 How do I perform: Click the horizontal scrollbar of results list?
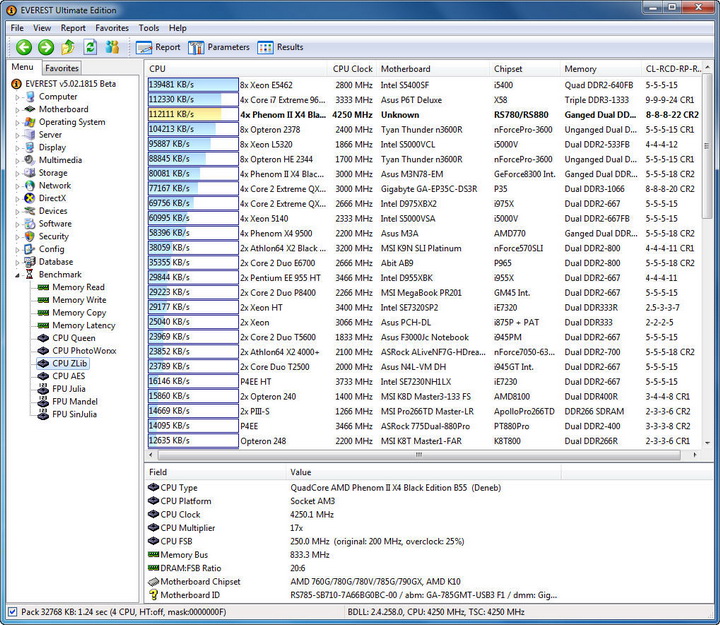419,455
